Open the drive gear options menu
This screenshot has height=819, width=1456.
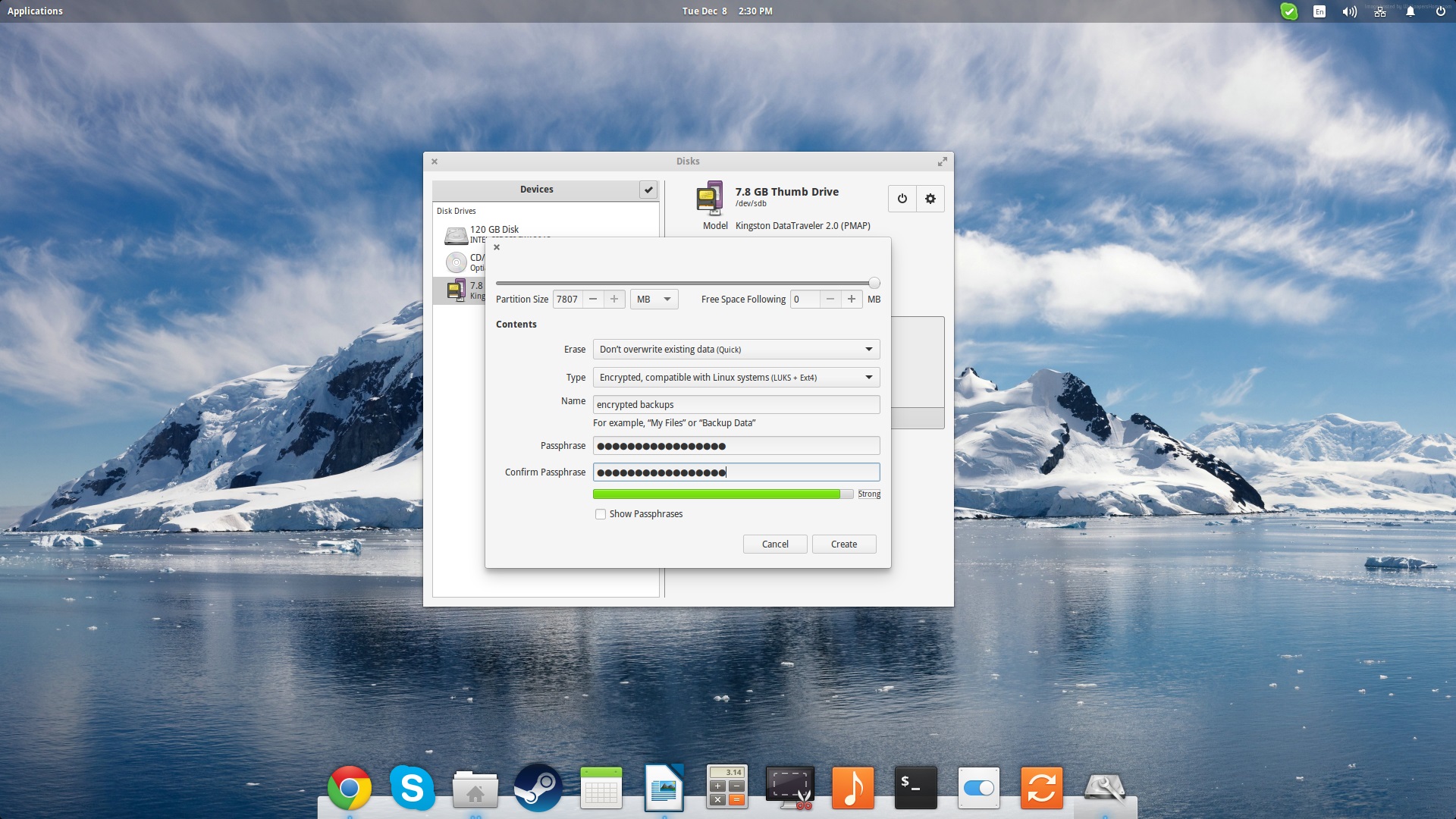[930, 199]
